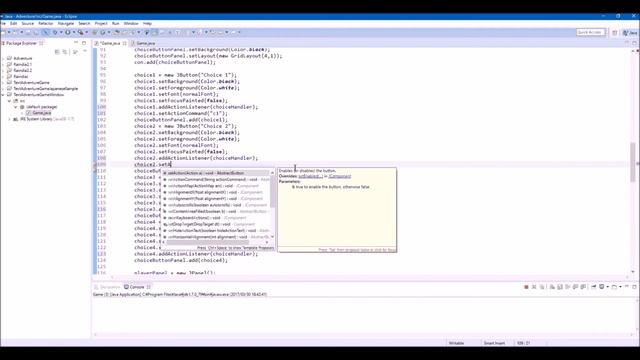This screenshot has height=360, width=640.
Task: Select the Console tab
Action: coord(137,287)
